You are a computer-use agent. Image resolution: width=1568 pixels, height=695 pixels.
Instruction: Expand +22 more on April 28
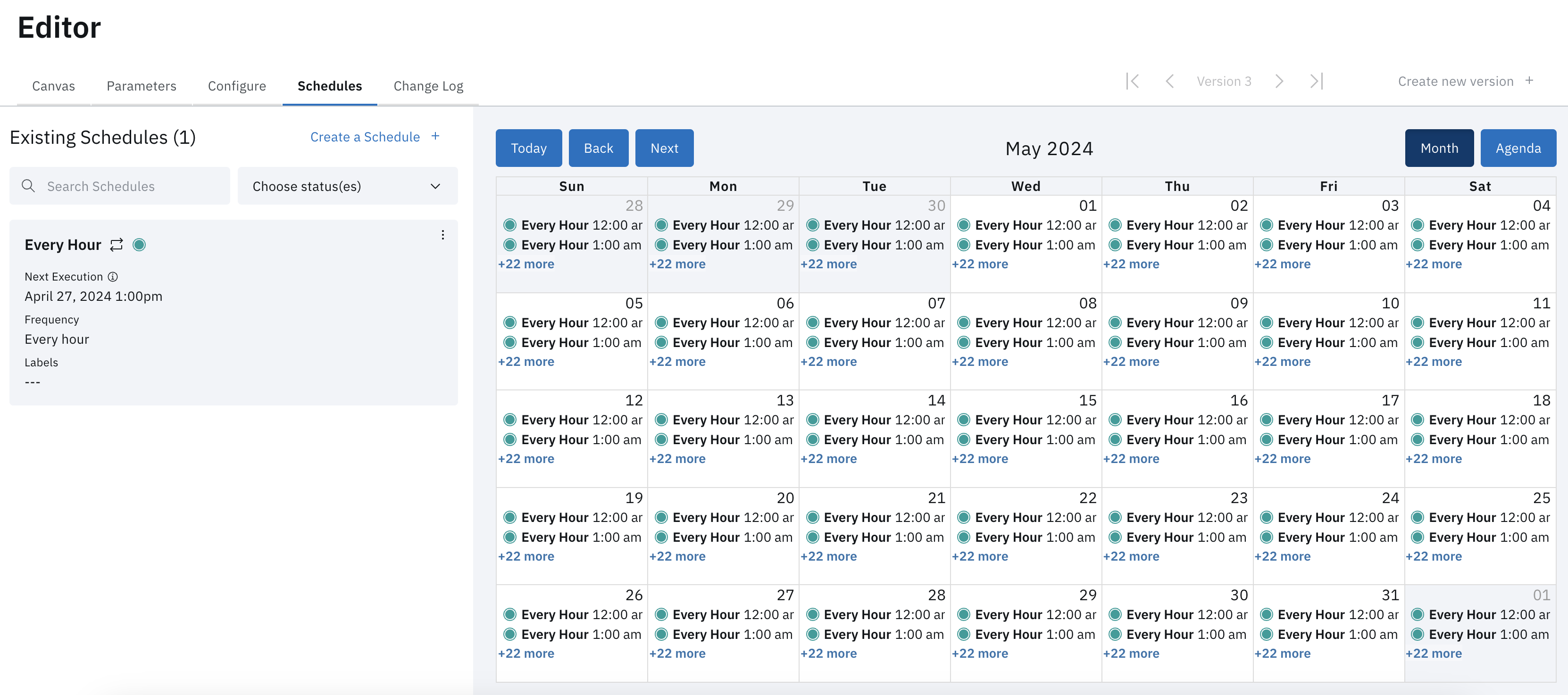pos(526,264)
